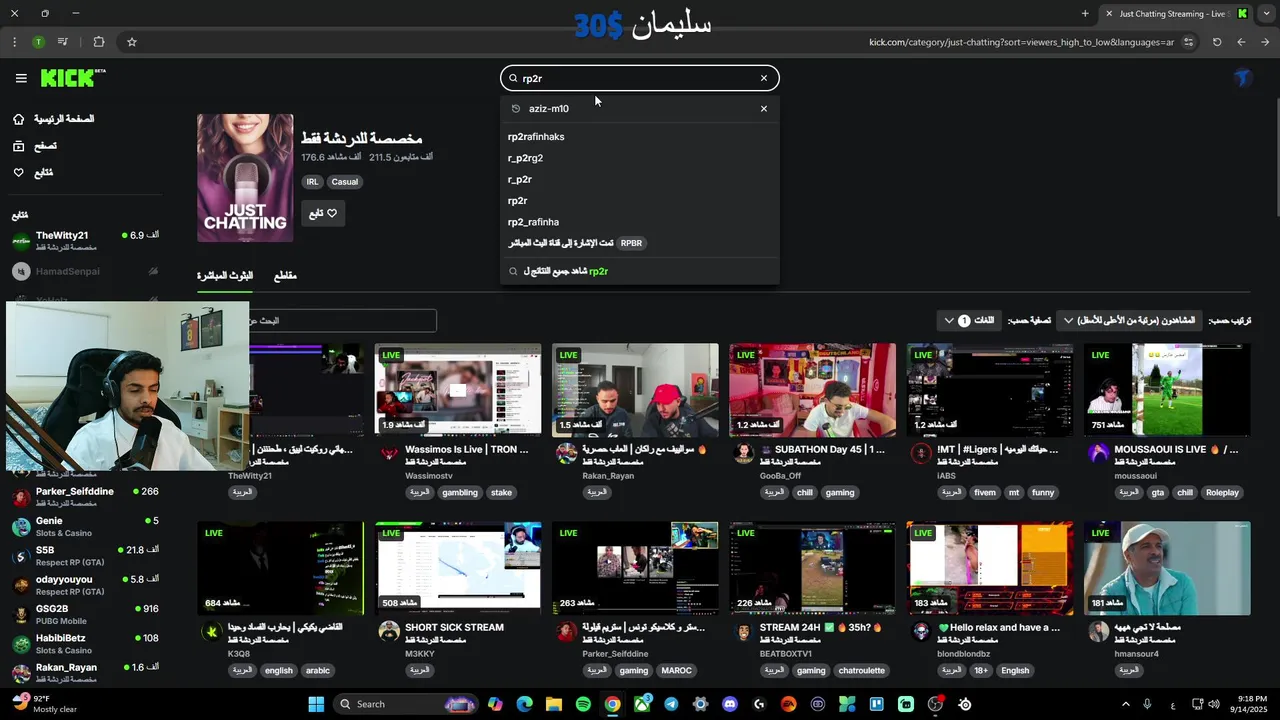The image size is (1280, 720).
Task: Click the Roleplay tag under moussaoui stream
Action: 1222,493
